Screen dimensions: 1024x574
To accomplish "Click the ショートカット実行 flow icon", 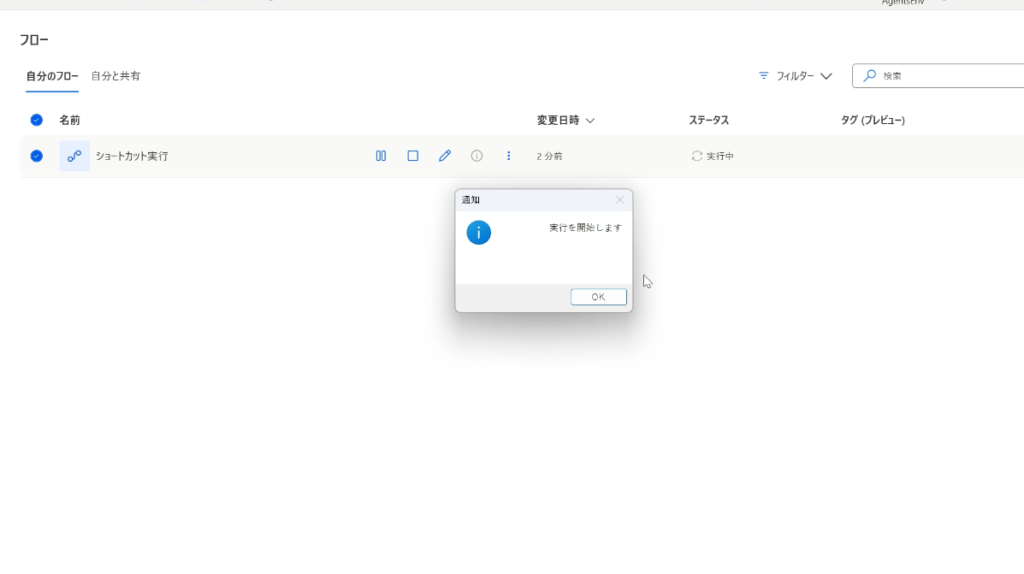I will tap(74, 156).
